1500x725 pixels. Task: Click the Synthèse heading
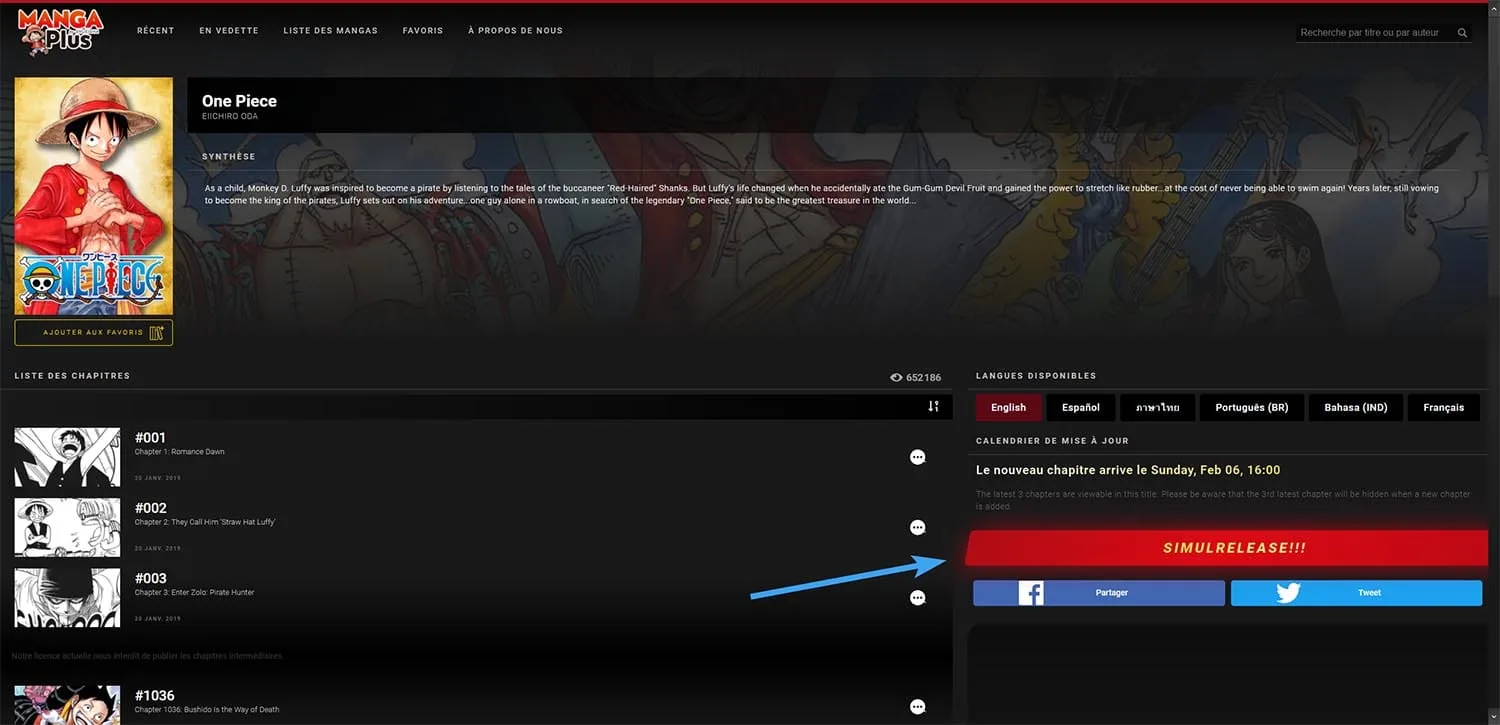tap(229, 157)
